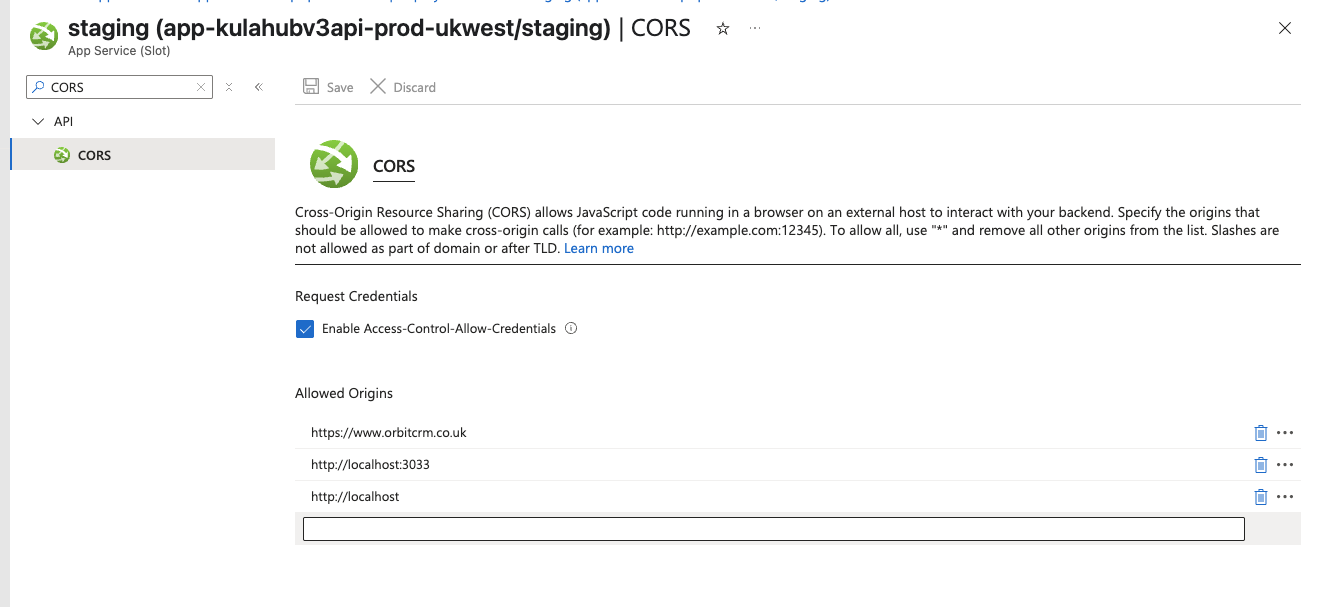The width and height of the screenshot is (1320, 607).
Task: Delete the https://www.orbitcrm.co.uk origin entry
Action: tap(1261, 432)
